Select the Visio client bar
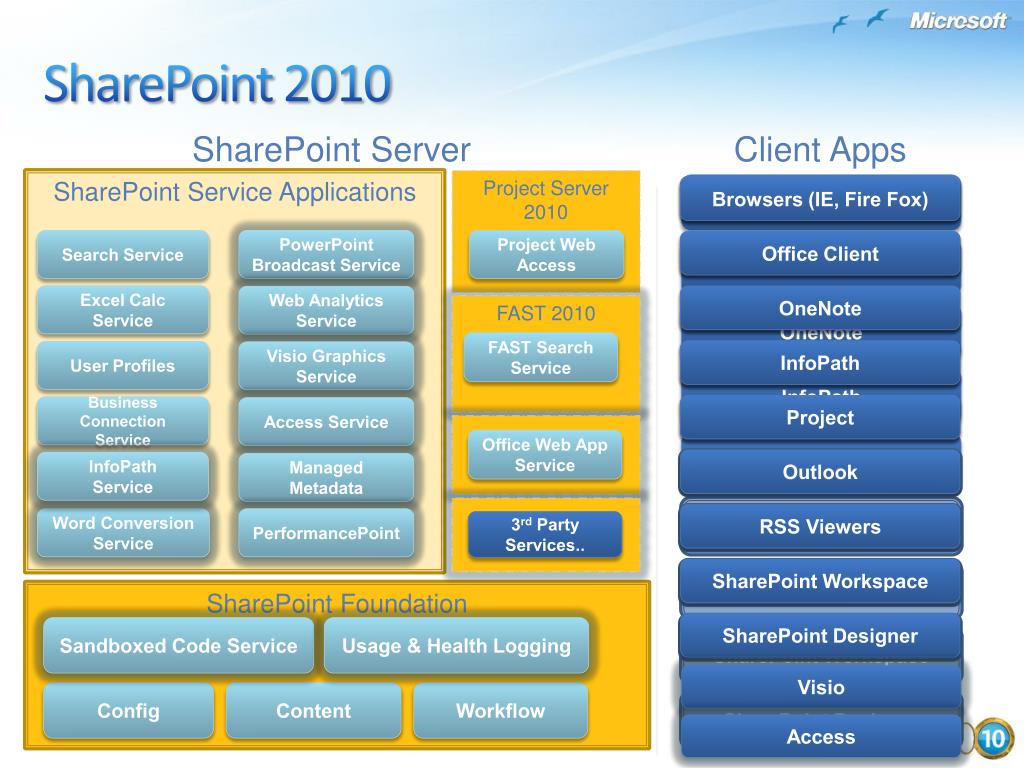Screen dimensions: 1024x768 tap(821, 687)
